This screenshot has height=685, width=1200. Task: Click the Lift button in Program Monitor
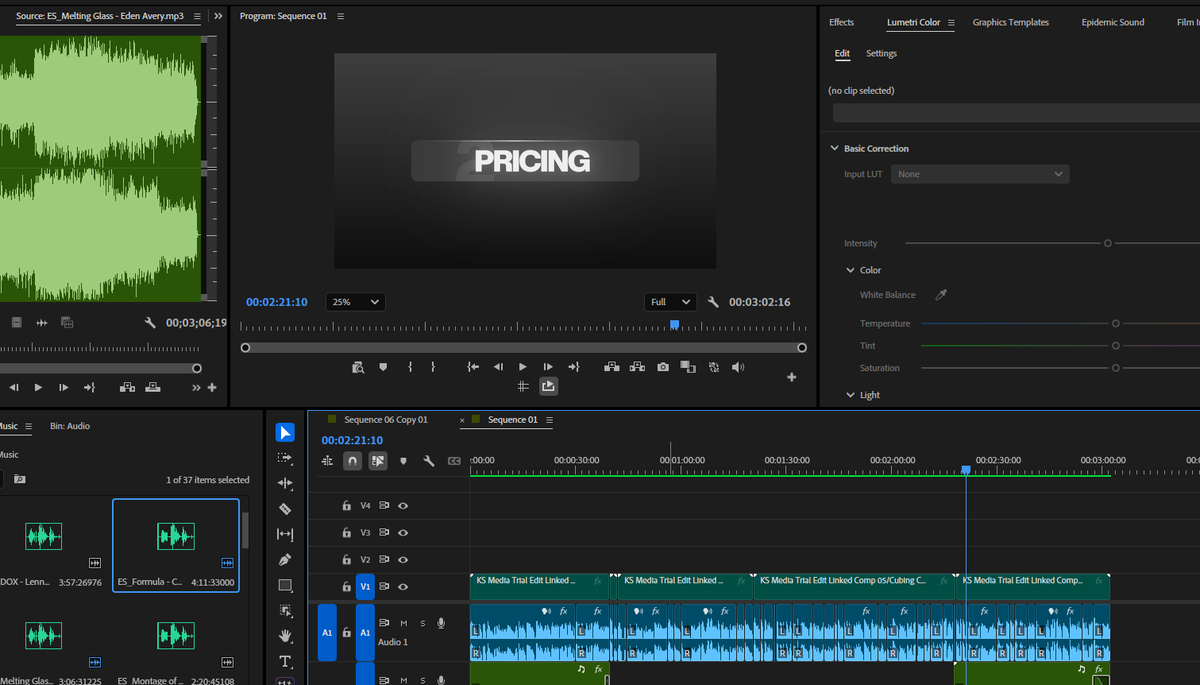point(611,367)
